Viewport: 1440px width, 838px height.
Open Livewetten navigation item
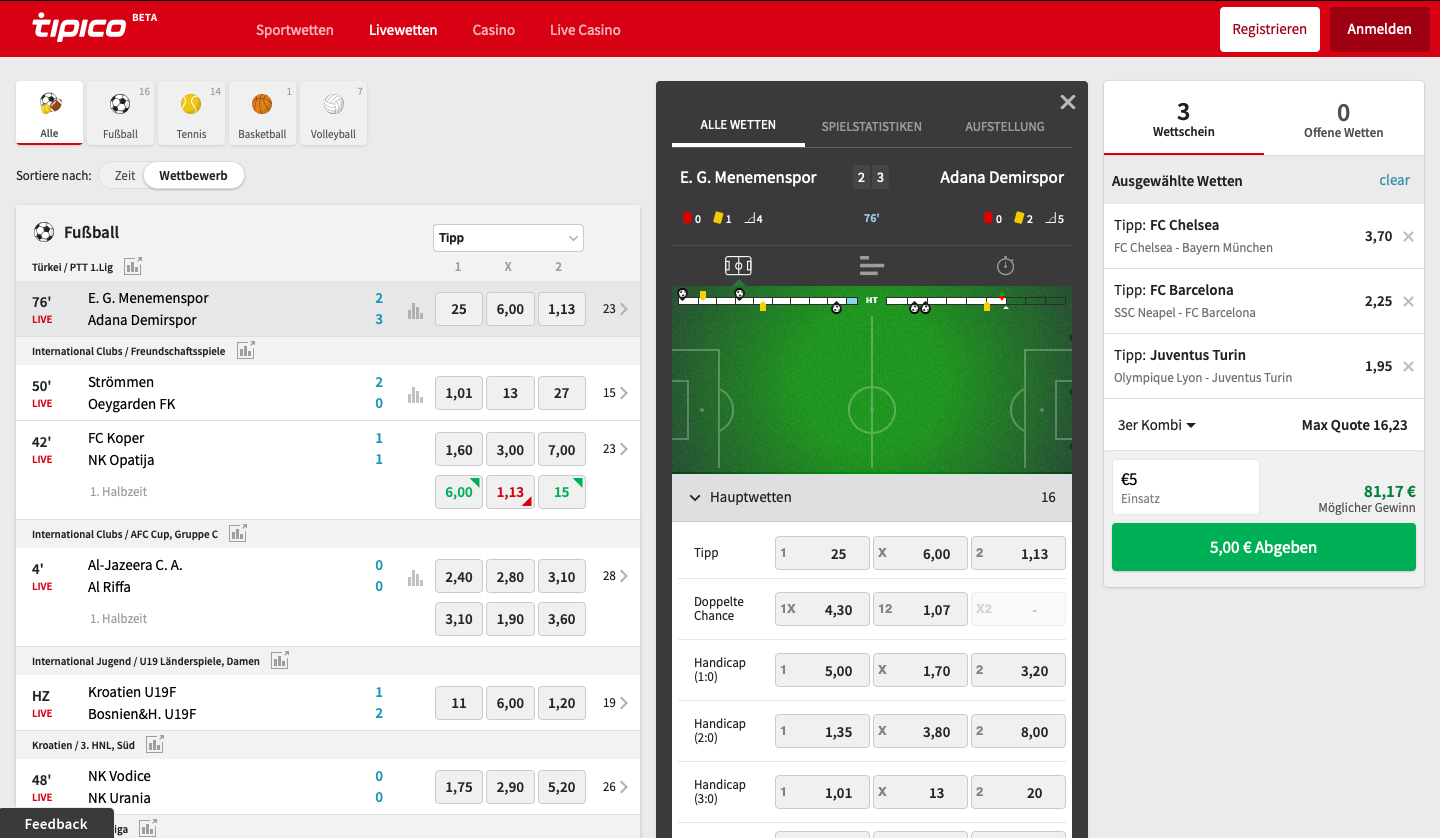pos(403,30)
